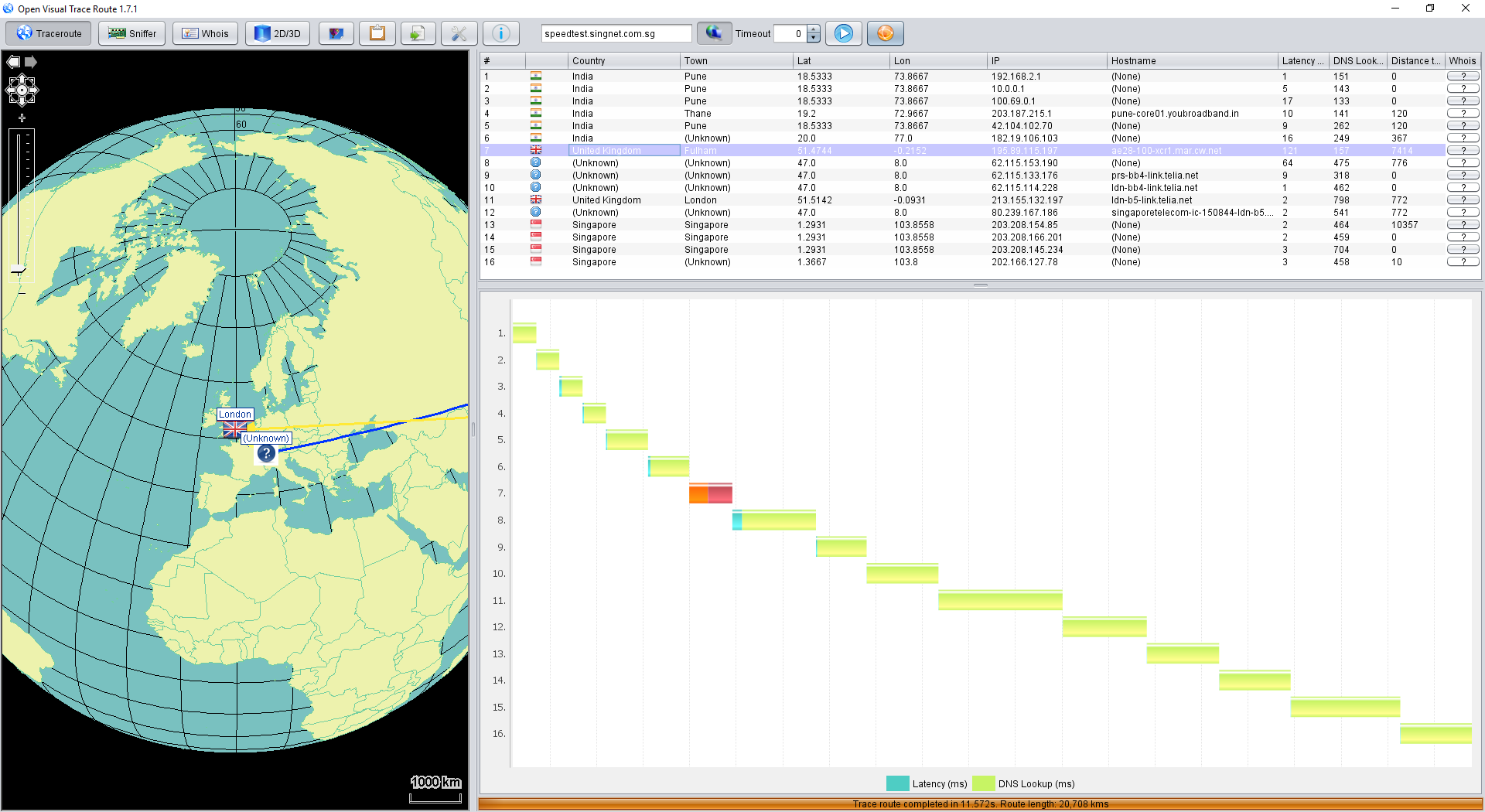This screenshot has width=1485, height=812.
Task: Open Whois with ? button for hop 1
Action: click(x=1463, y=77)
